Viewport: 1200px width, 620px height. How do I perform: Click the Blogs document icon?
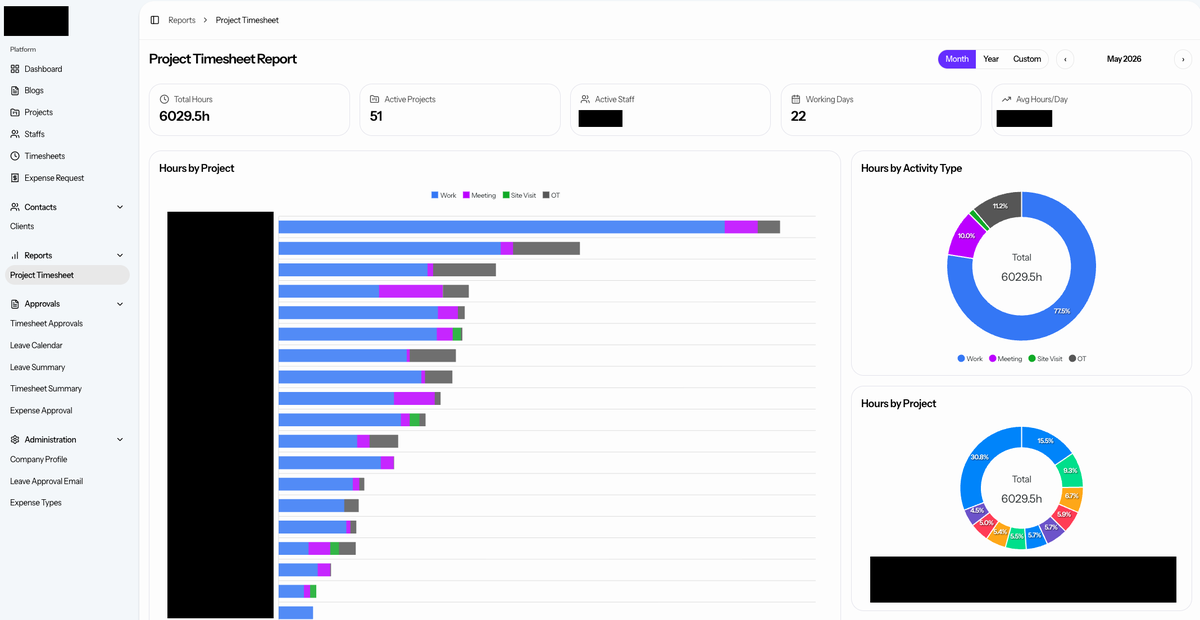(15, 90)
